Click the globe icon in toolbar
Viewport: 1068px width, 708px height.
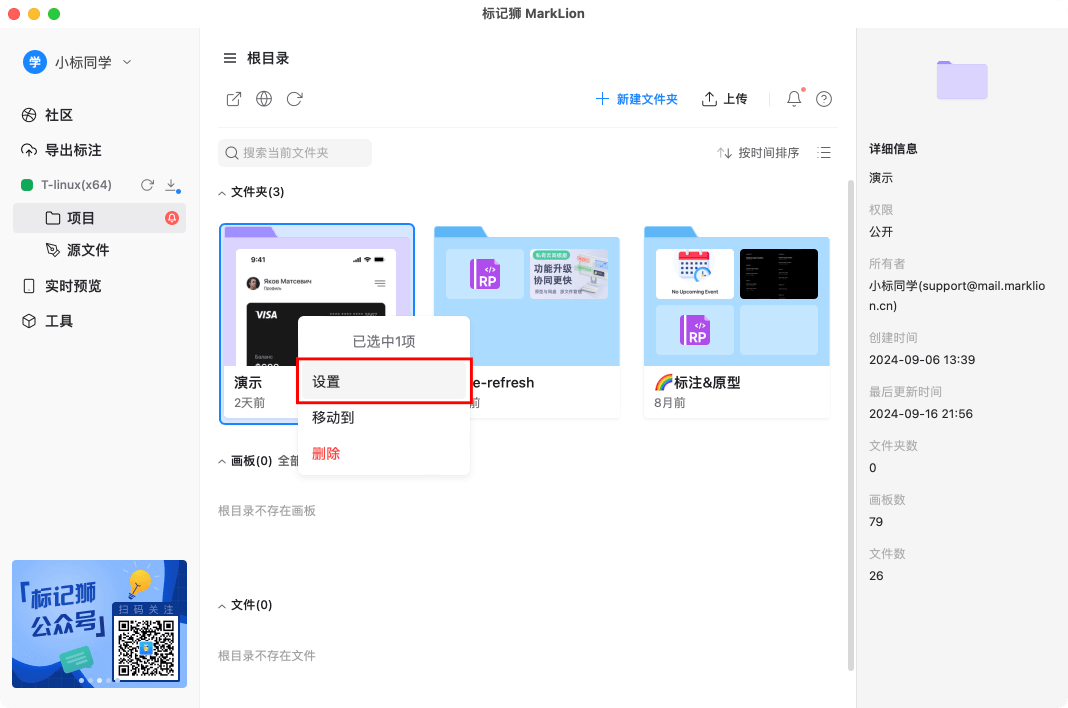pyautogui.click(x=264, y=99)
